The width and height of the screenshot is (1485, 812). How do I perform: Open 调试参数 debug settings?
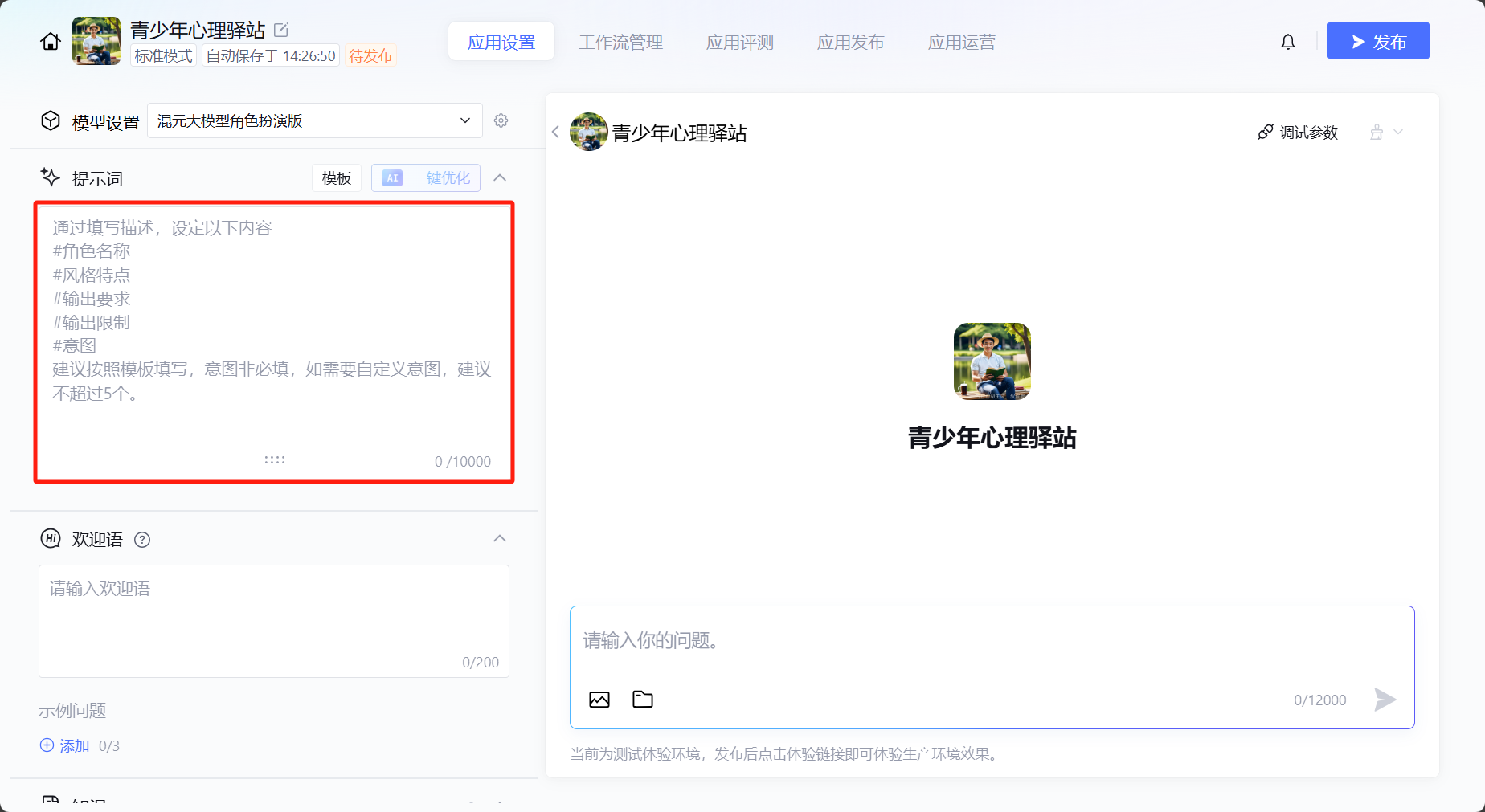tap(1298, 133)
